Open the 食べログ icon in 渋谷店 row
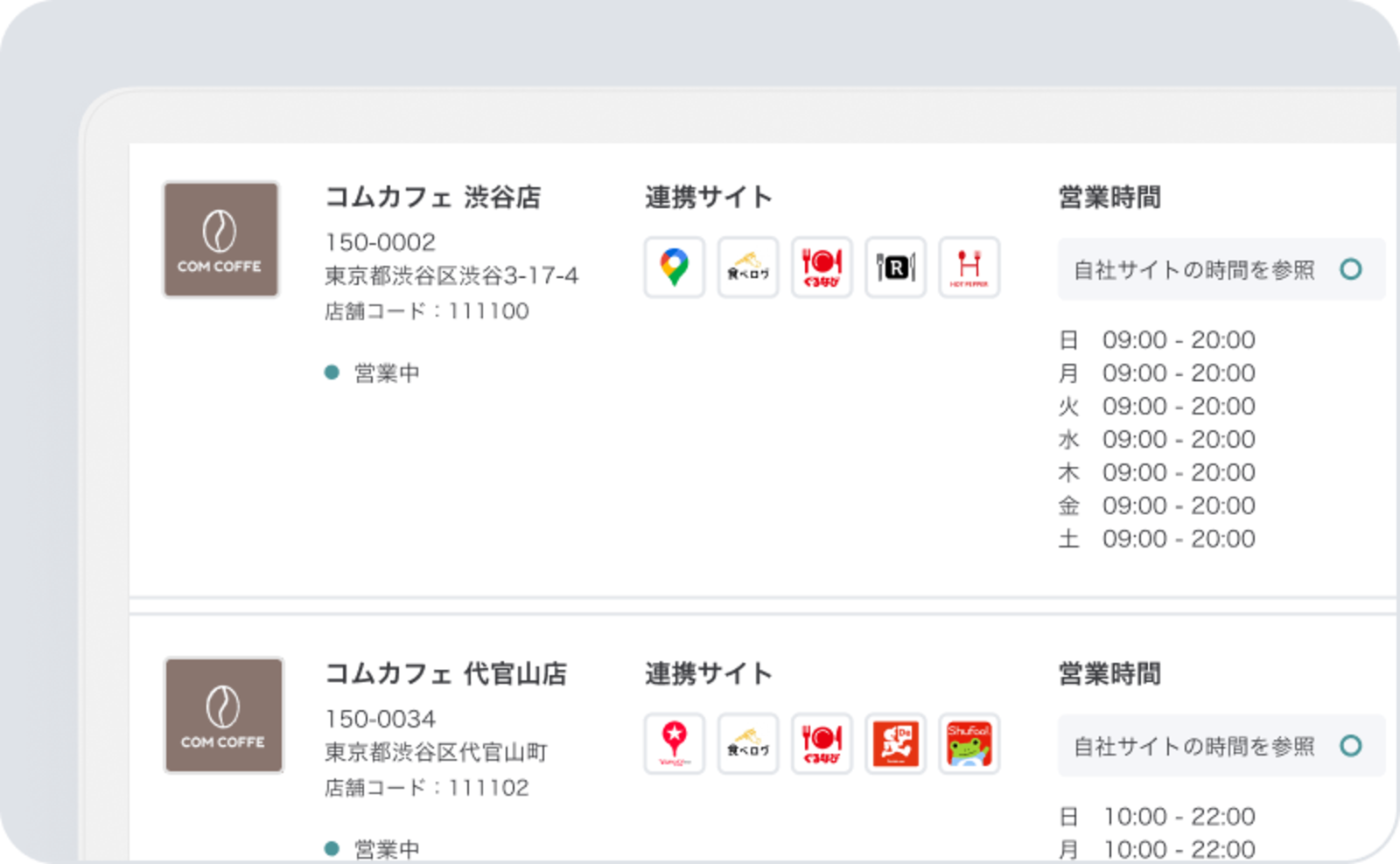 tap(747, 268)
